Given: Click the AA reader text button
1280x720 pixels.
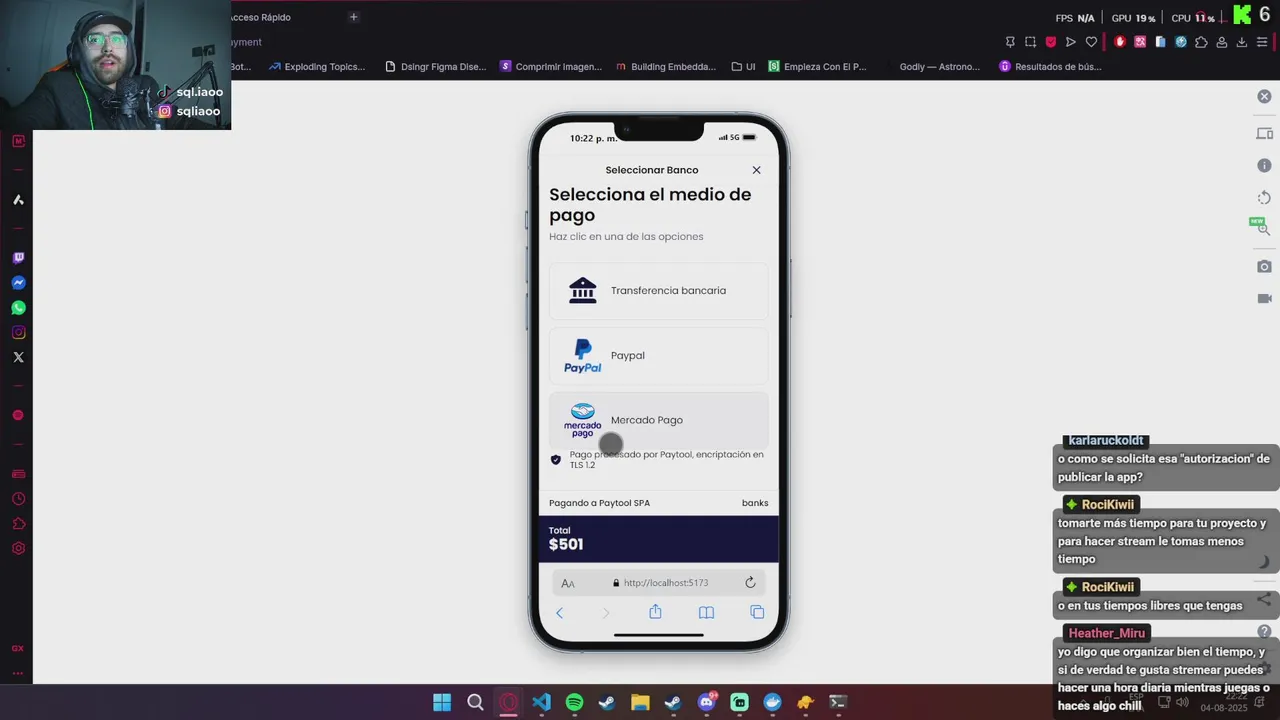Looking at the screenshot, I should (568, 583).
